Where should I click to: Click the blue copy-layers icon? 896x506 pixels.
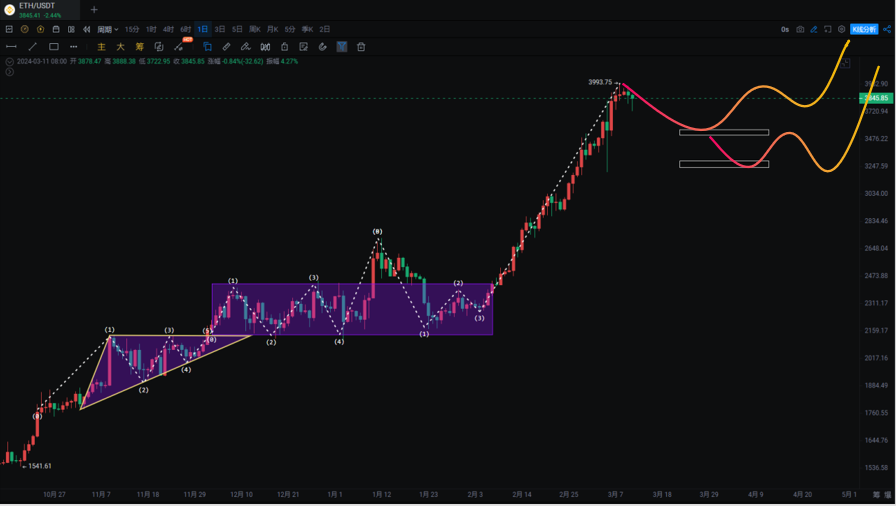(x=207, y=47)
